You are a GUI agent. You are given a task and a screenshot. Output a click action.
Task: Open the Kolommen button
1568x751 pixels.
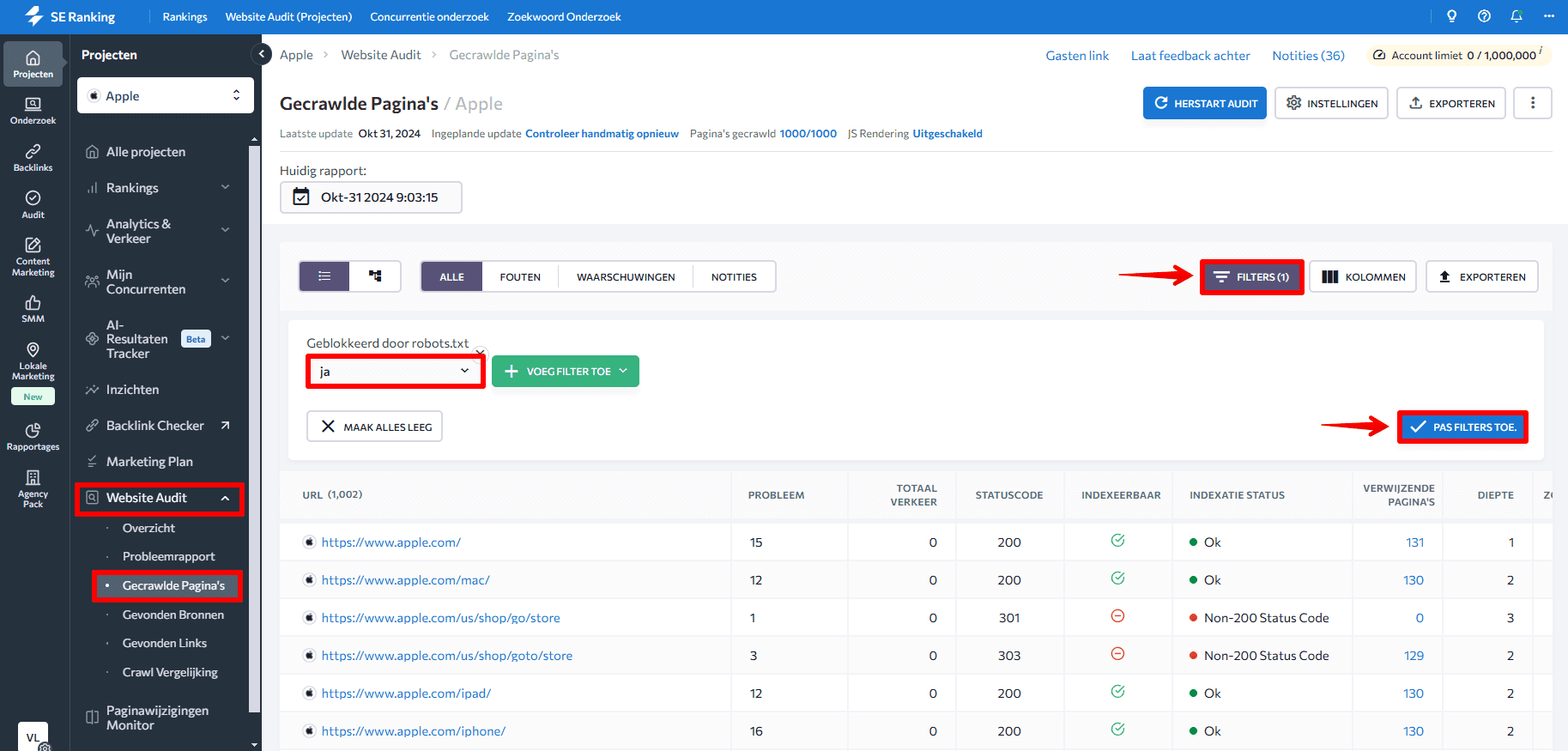pyautogui.click(x=1363, y=276)
